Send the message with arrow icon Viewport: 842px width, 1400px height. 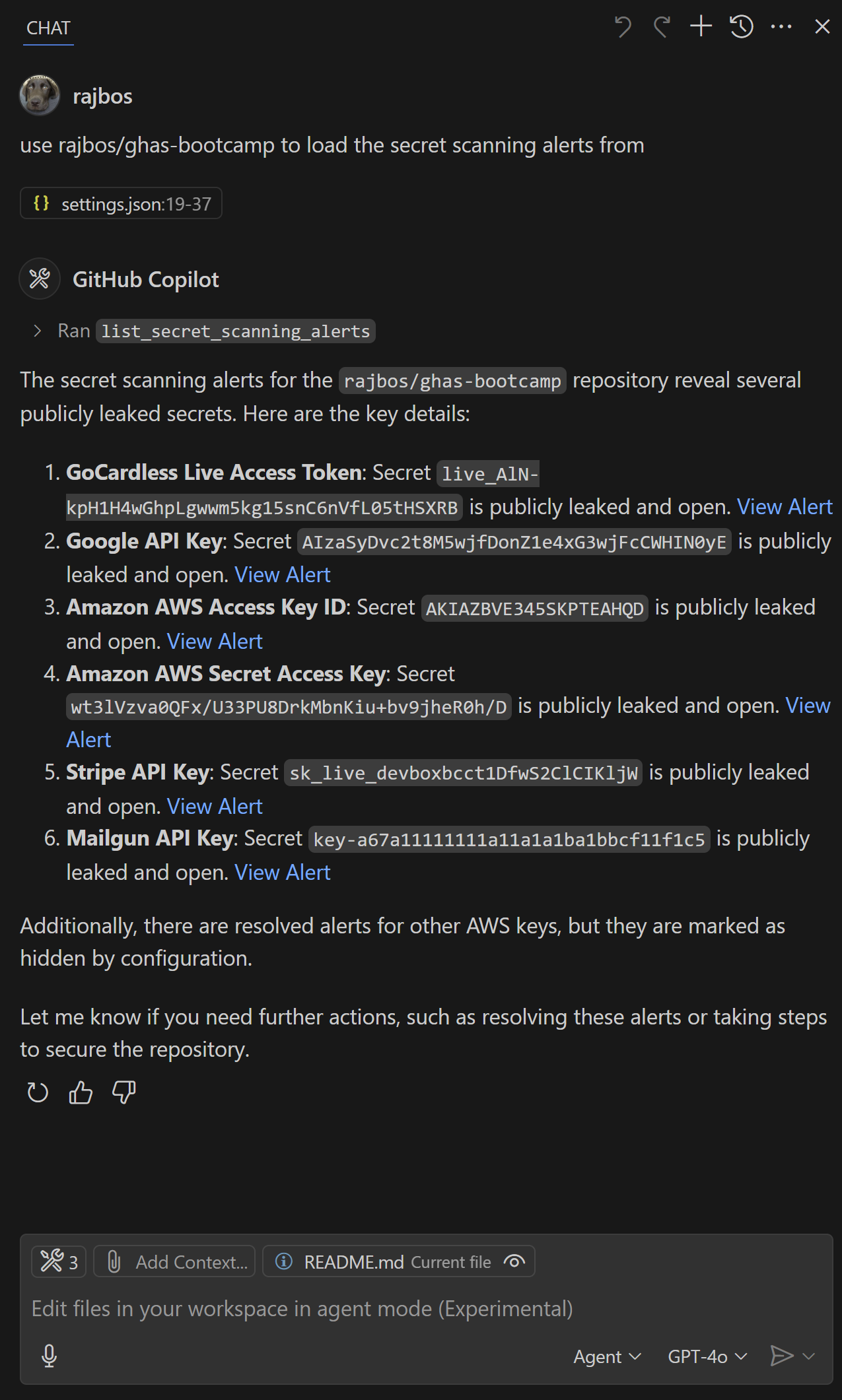coord(782,1356)
